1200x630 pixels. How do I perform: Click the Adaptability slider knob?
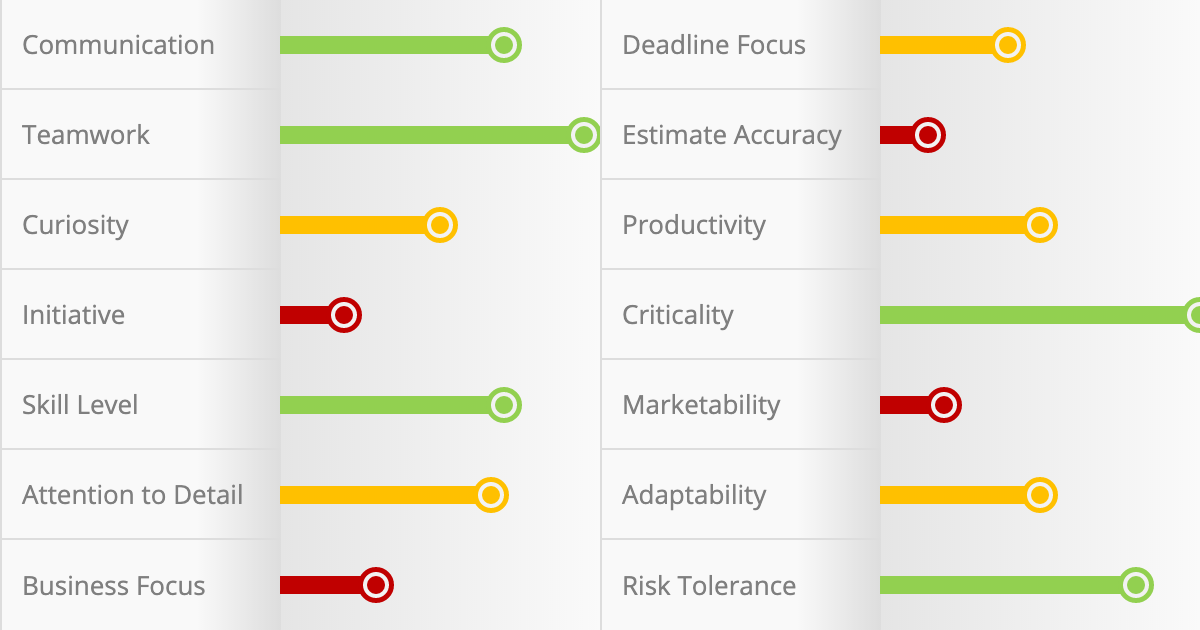click(x=1040, y=495)
